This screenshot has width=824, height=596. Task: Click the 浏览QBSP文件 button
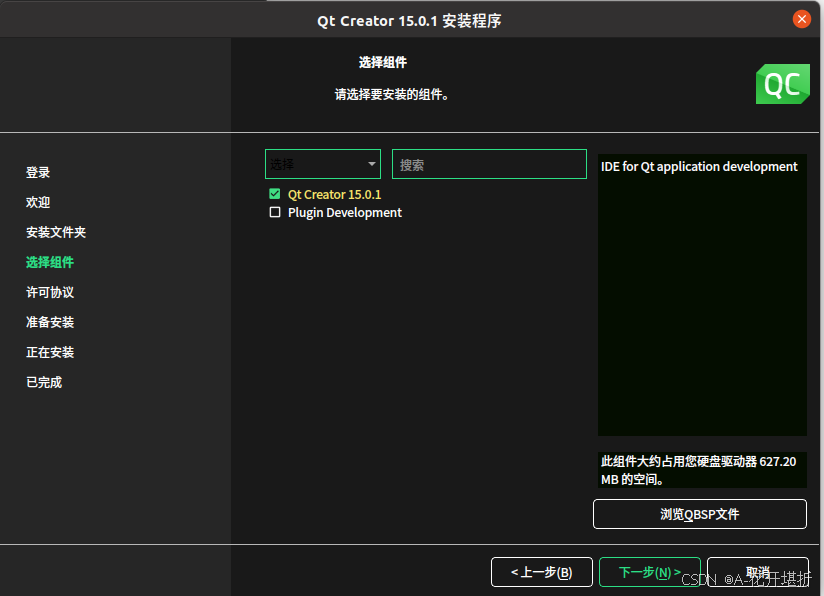point(699,514)
